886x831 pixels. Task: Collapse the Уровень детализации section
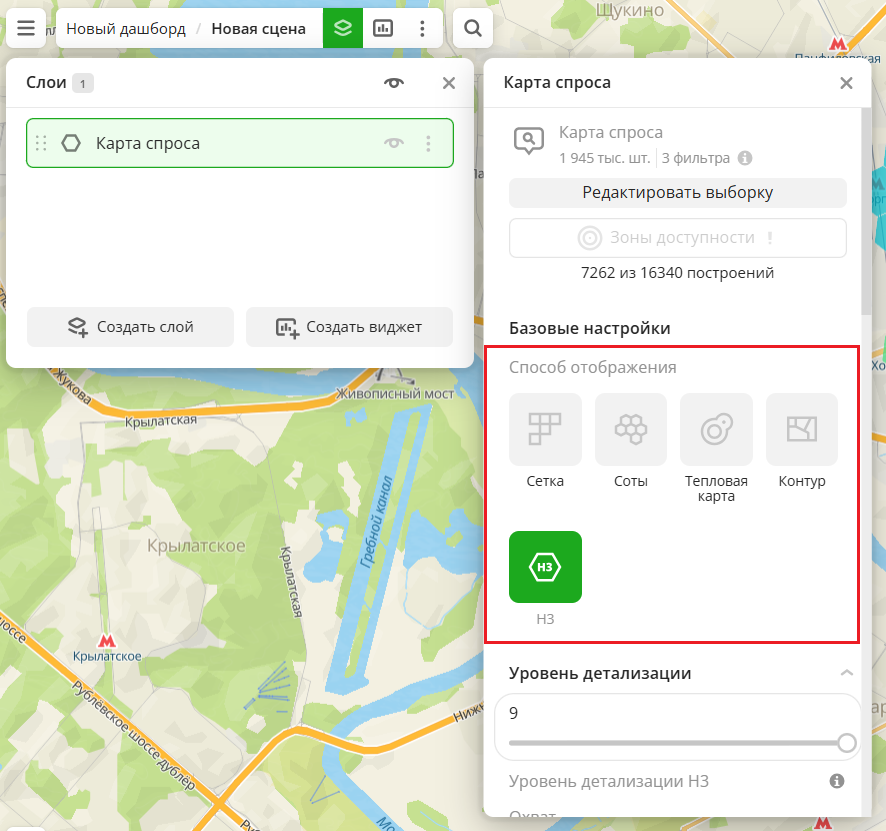click(846, 673)
